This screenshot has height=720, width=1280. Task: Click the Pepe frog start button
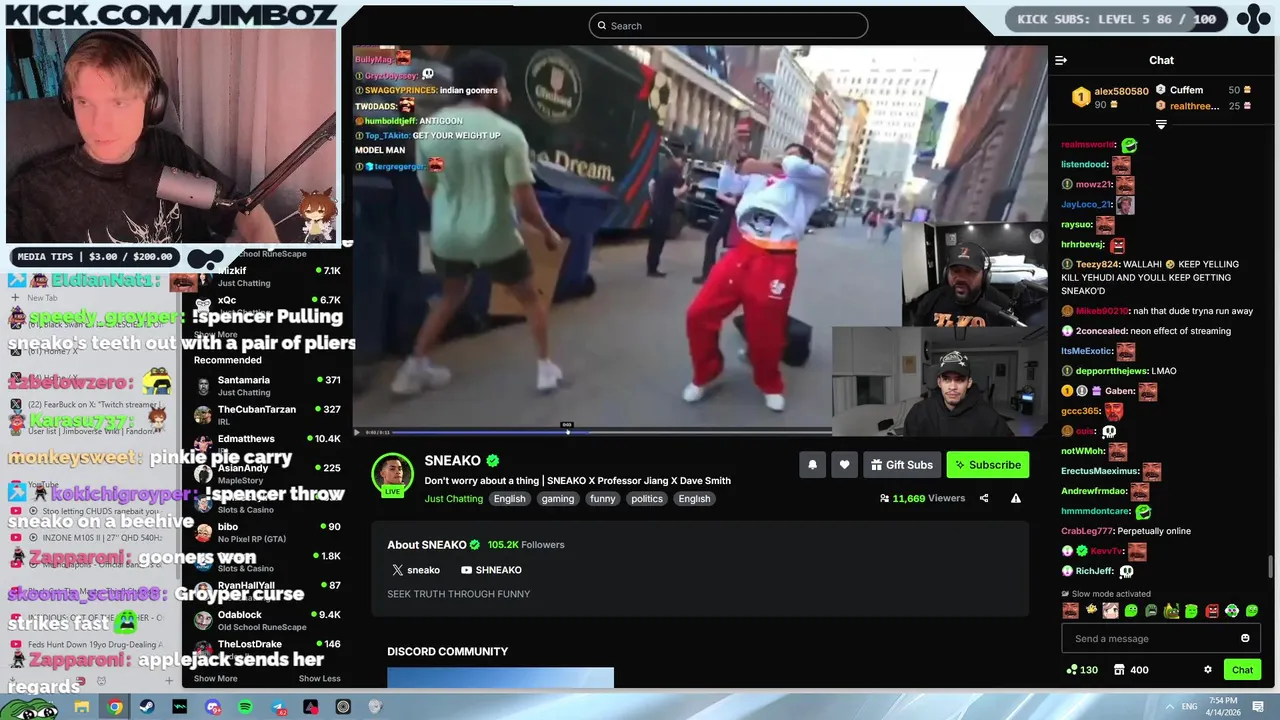click(x=30, y=708)
